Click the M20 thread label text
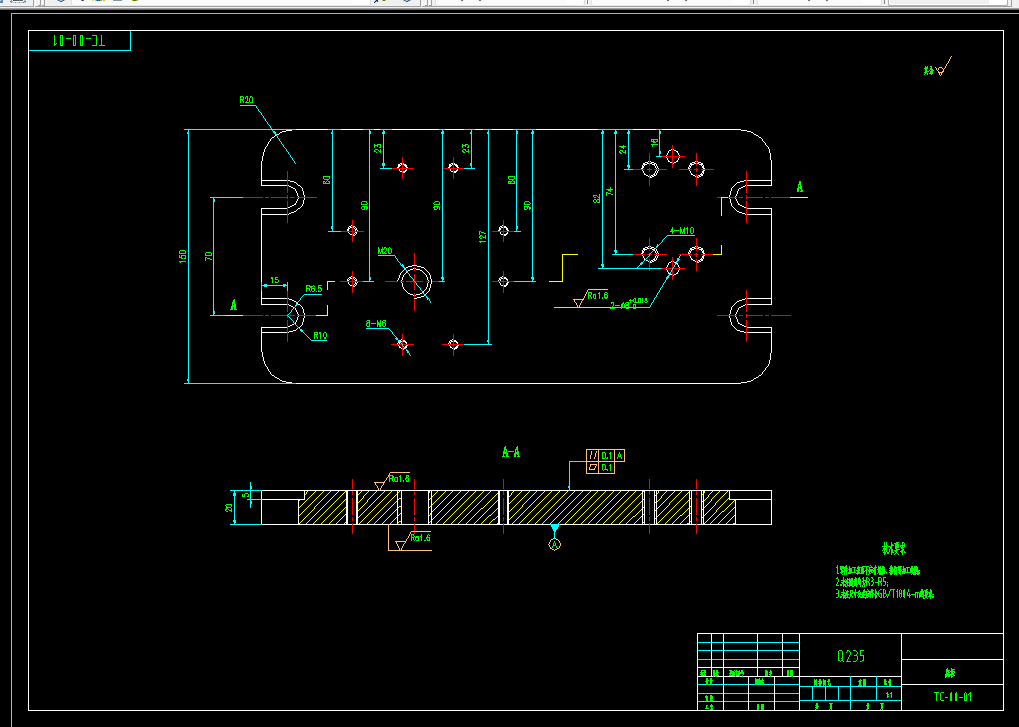This screenshot has height=727, width=1019. [x=385, y=251]
